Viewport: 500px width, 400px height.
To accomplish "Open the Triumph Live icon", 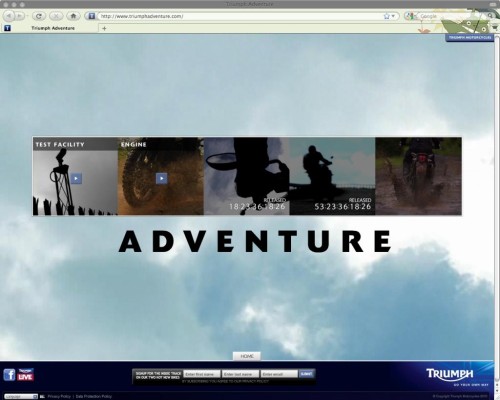I will tap(25, 375).
